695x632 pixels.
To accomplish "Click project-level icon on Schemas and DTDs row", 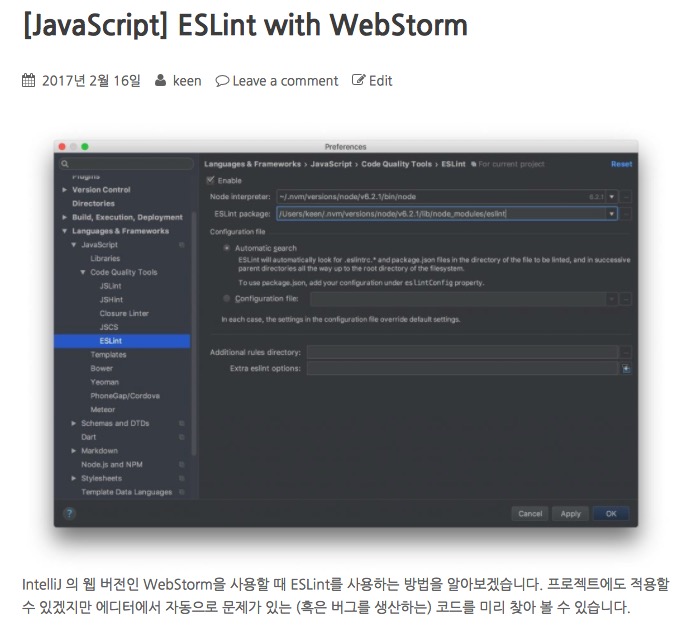I will coord(181,423).
